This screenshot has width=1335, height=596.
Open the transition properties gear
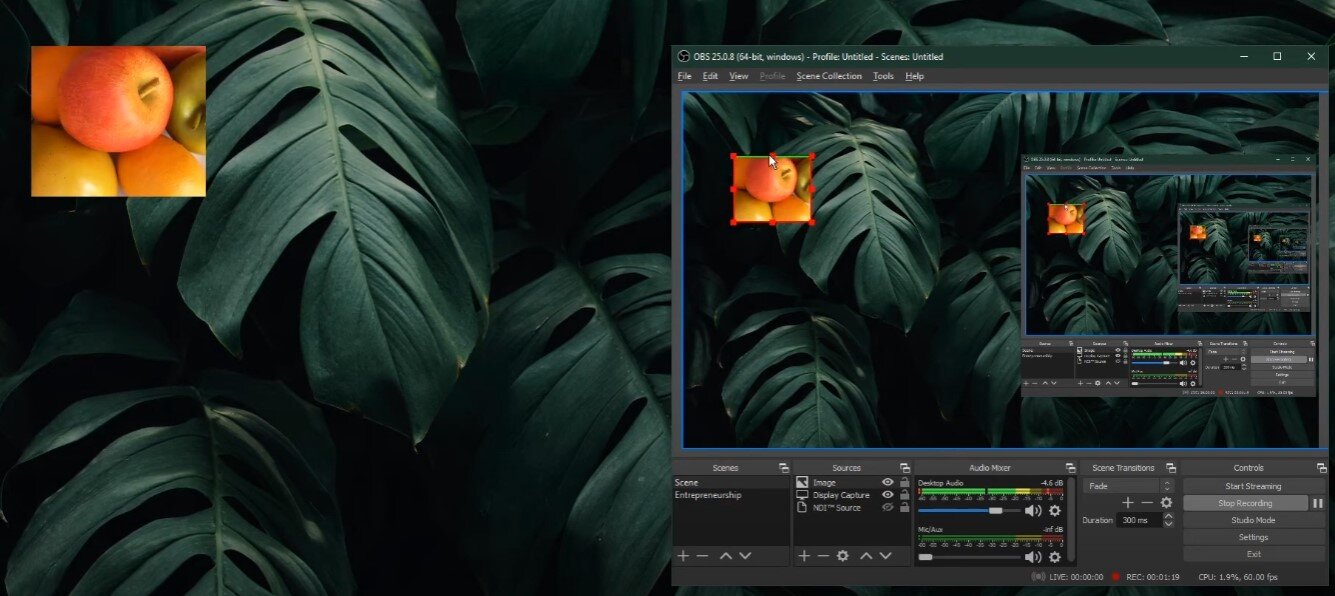[1166, 503]
